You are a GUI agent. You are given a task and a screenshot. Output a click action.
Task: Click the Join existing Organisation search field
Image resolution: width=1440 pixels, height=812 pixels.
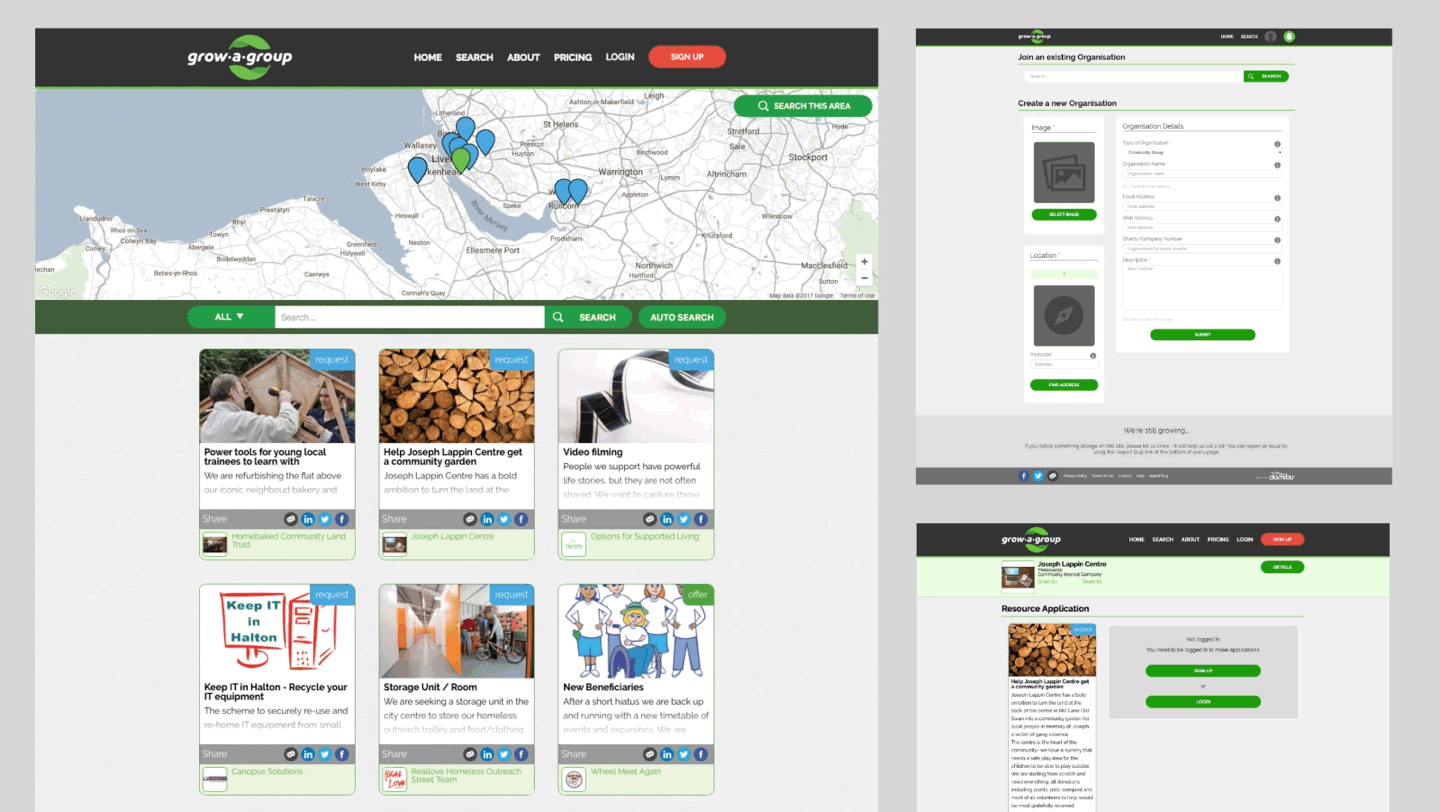click(x=1133, y=76)
